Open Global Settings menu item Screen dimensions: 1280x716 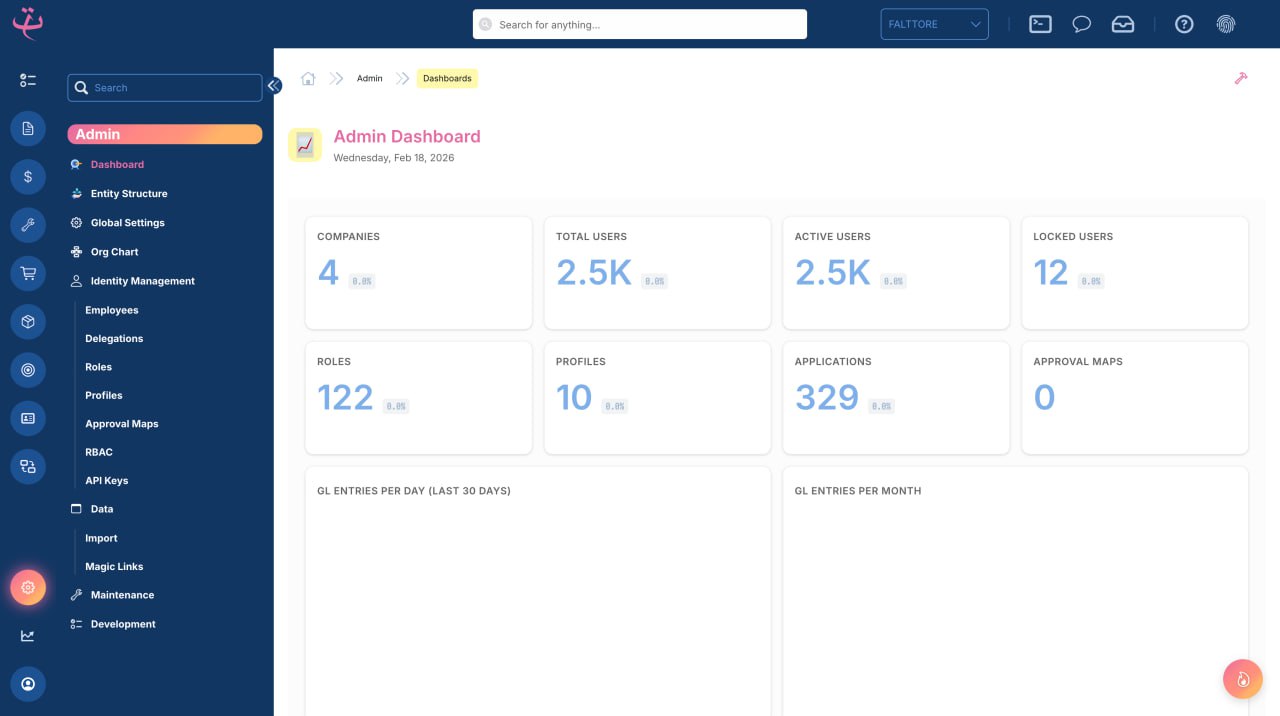coord(127,223)
